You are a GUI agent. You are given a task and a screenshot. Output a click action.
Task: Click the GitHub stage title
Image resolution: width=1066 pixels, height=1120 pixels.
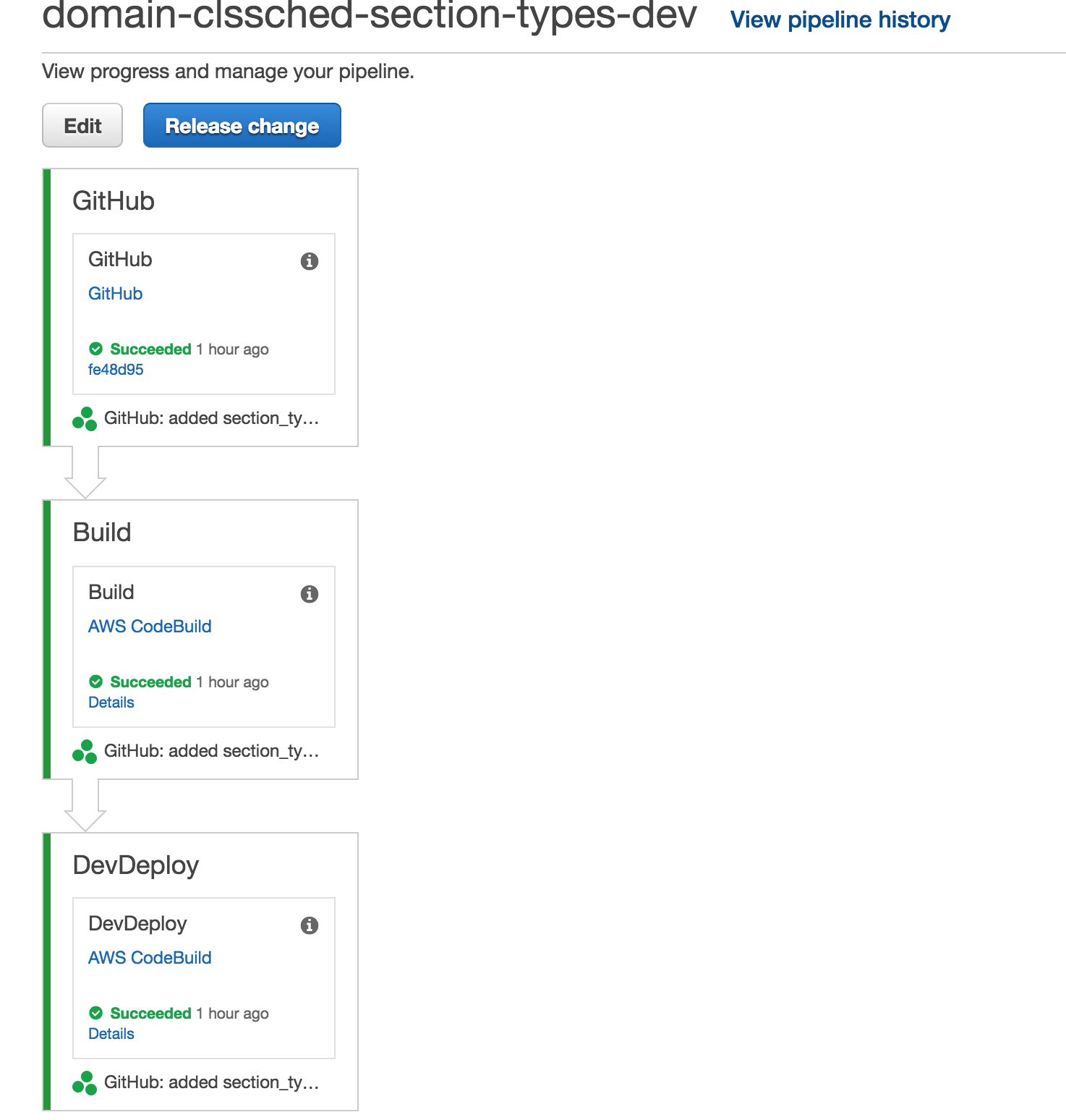coord(114,201)
